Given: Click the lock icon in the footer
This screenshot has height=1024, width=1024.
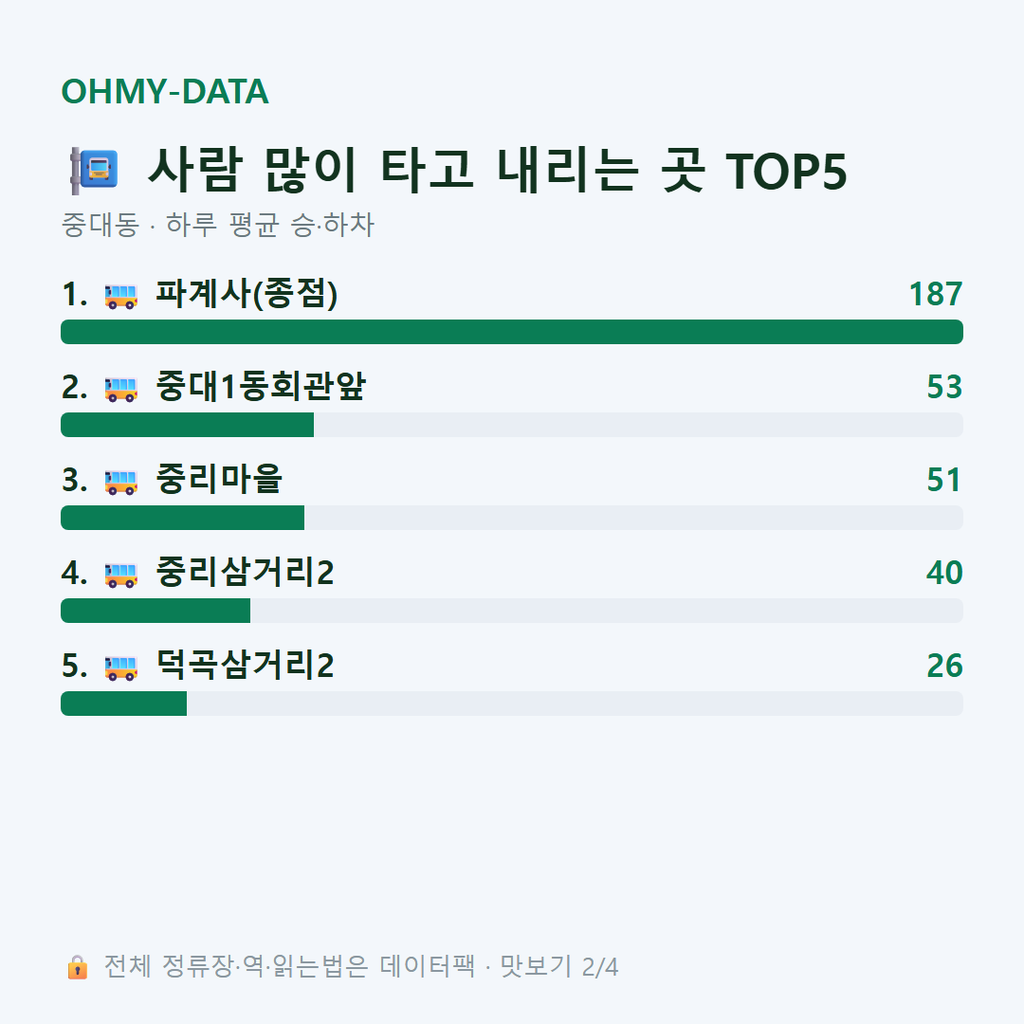Looking at the screenshot, I should click(x=77, y=967).
